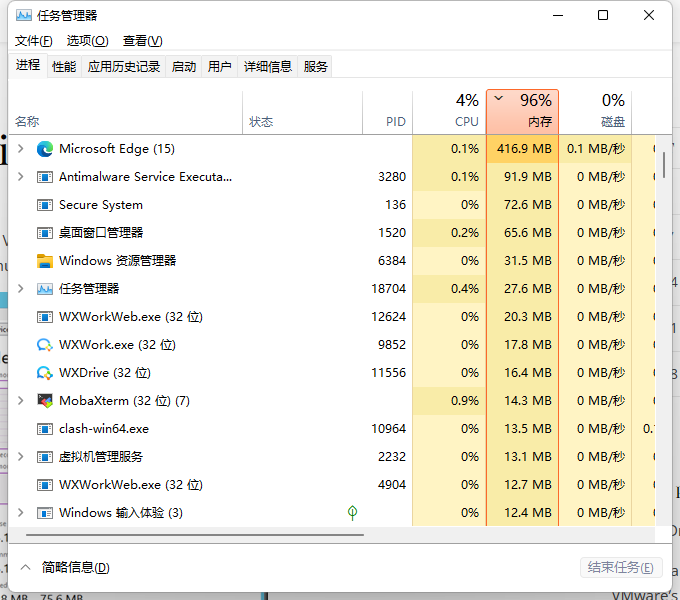Click the Secure System process icon
The image size is (680, 600).
tap(45, 205)
